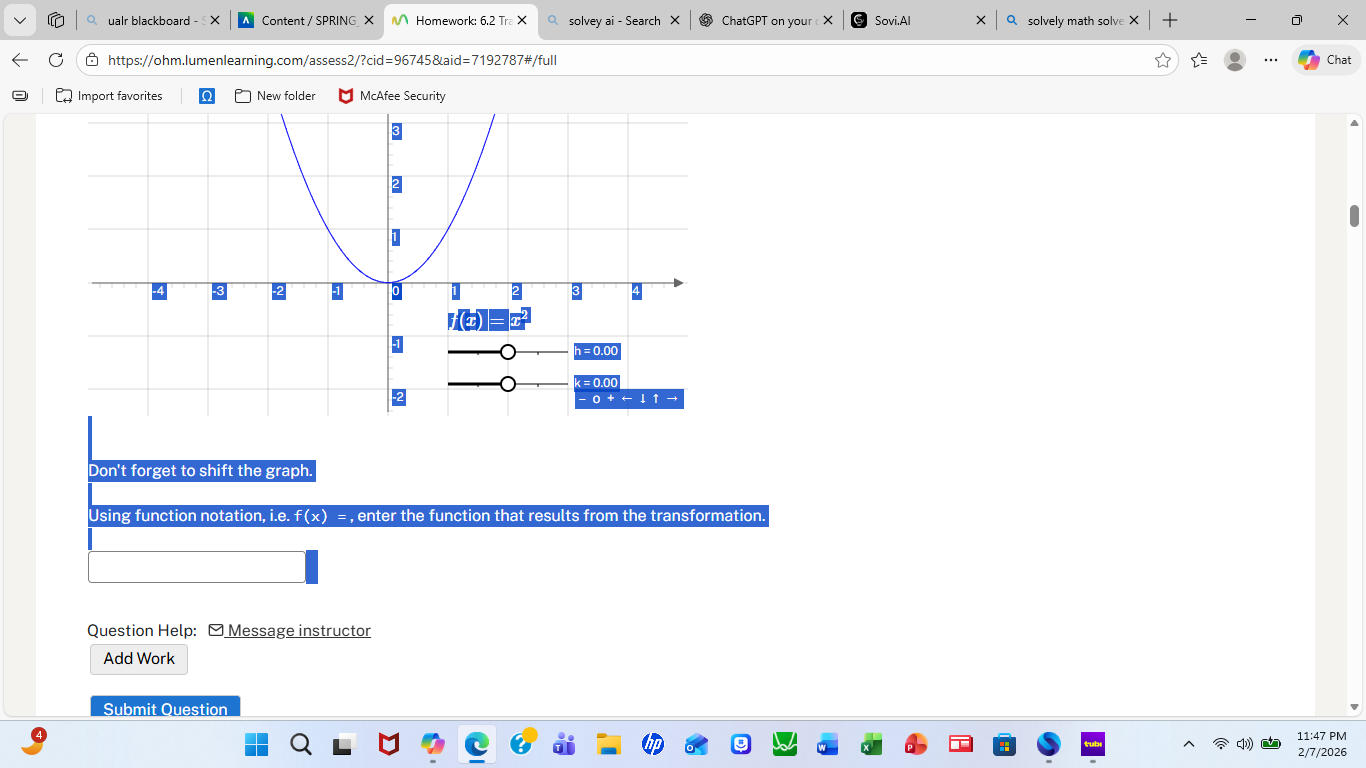Pan the graph up with the up arrow
This screenshot has width=1366, height=768.
(x=656, y=399)
